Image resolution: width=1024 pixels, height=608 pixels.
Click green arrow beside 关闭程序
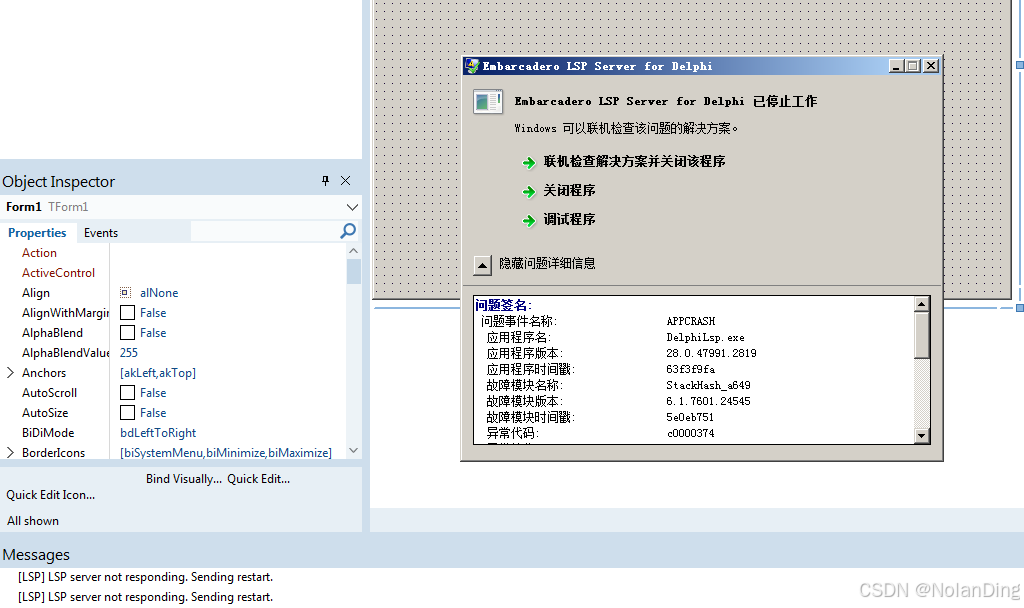pyautogui.click(x=529, y=191)
